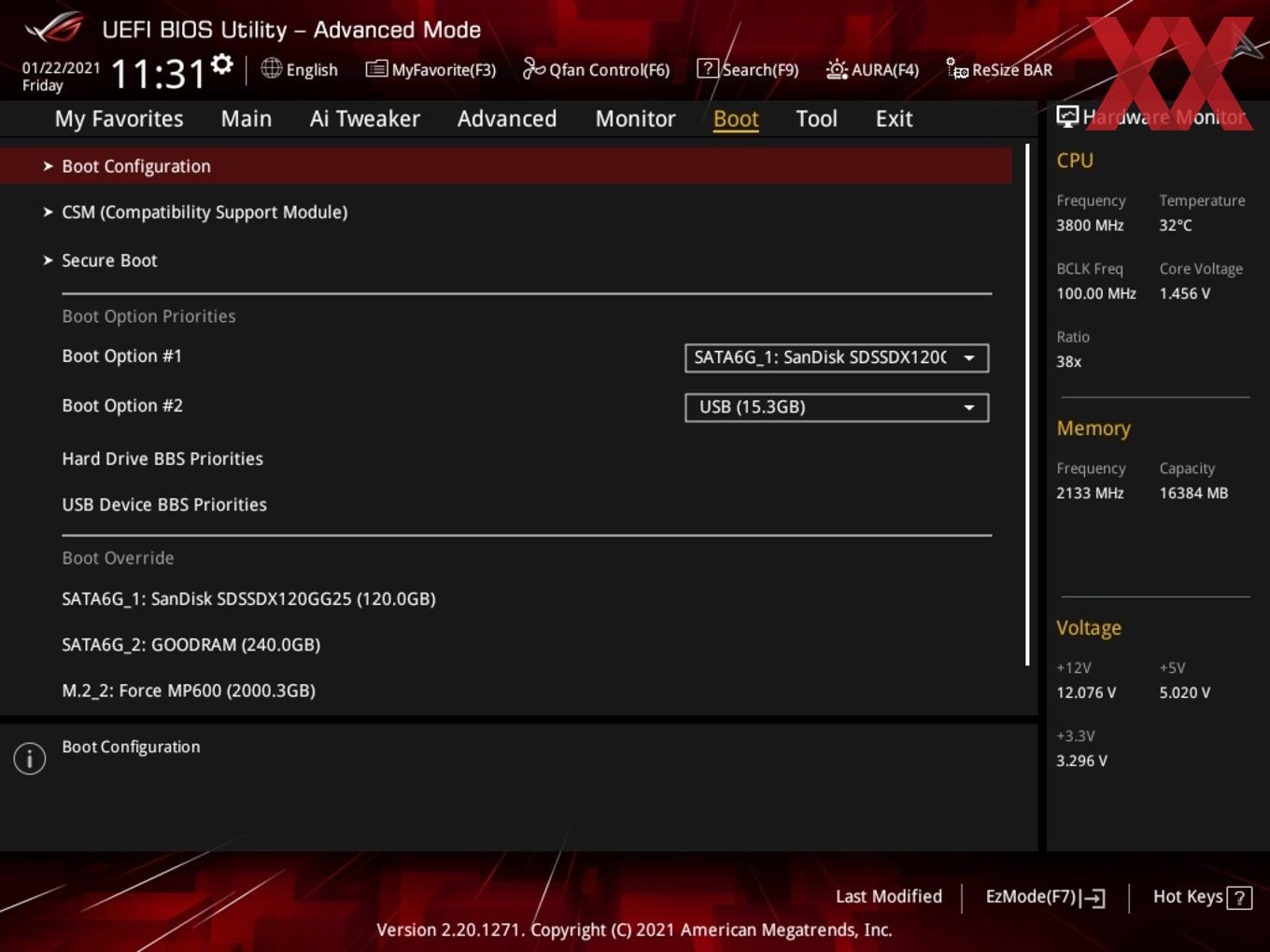
Task: Click the Search(F9) question icon
Action: pos(708,68)
